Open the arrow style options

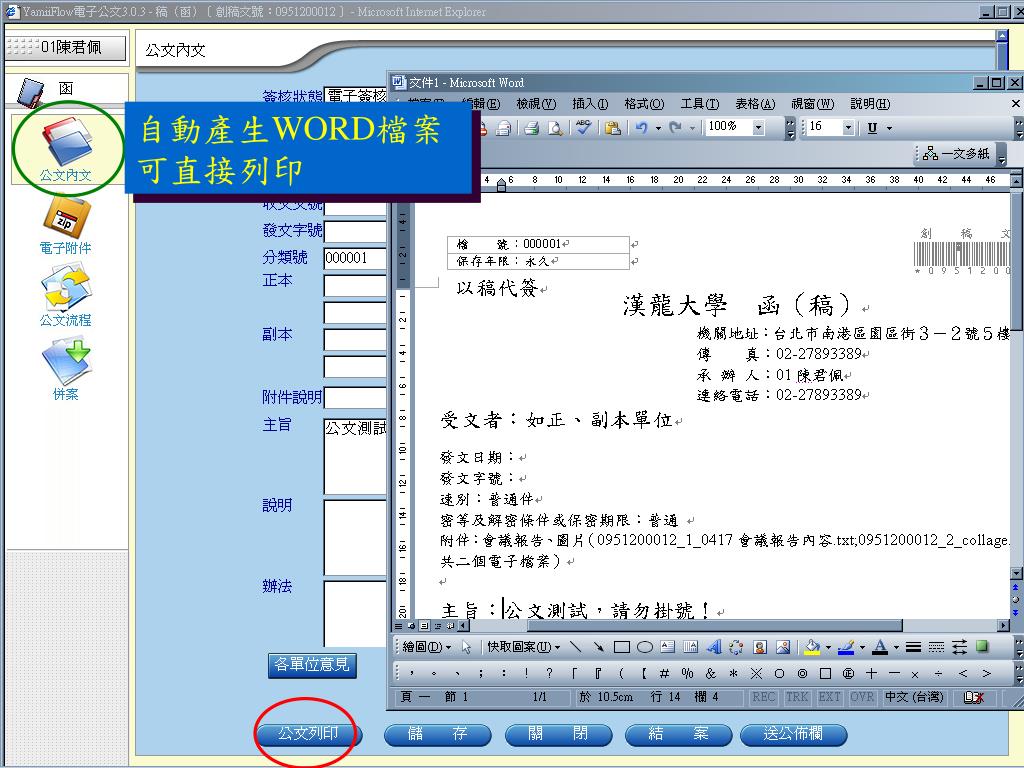tap(959, 647)
